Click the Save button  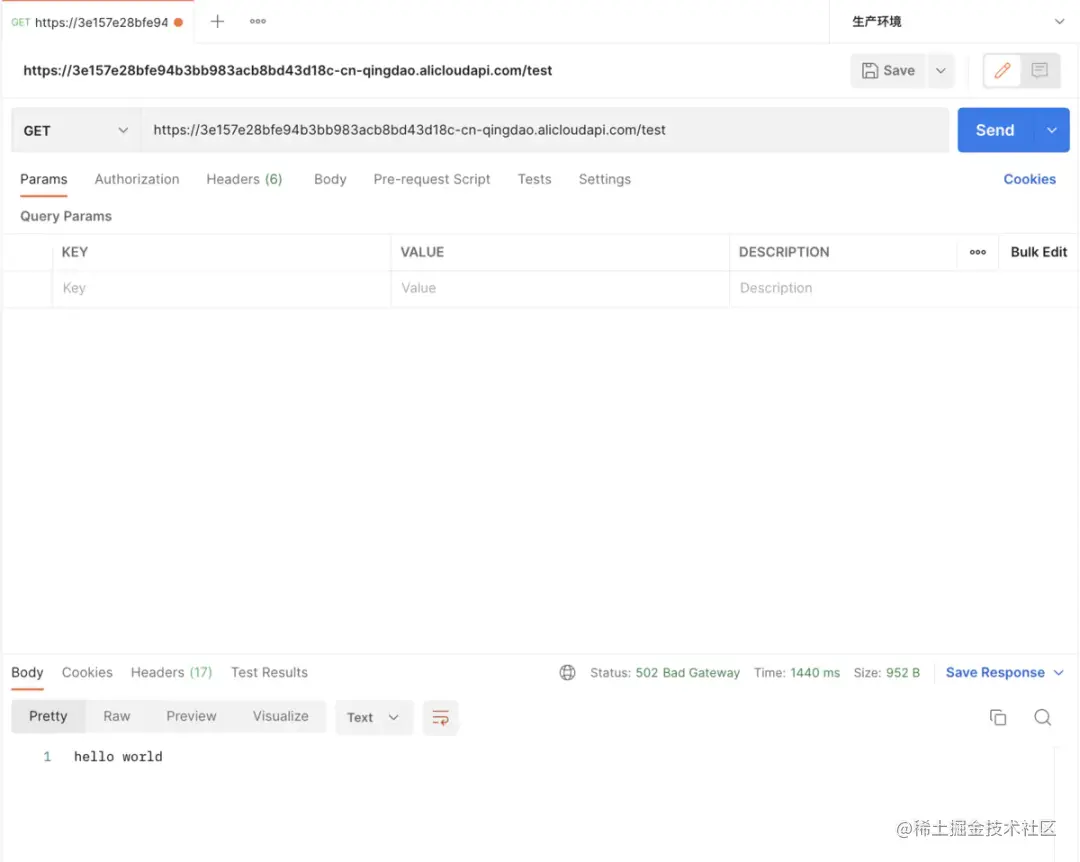click(889, 70)
